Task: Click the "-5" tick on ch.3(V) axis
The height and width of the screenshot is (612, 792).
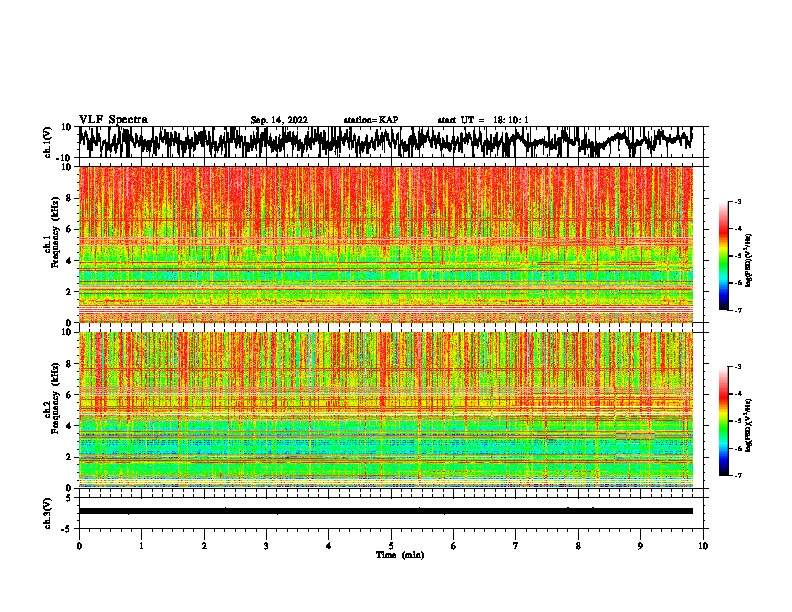Action: click(x=67, y=529)
